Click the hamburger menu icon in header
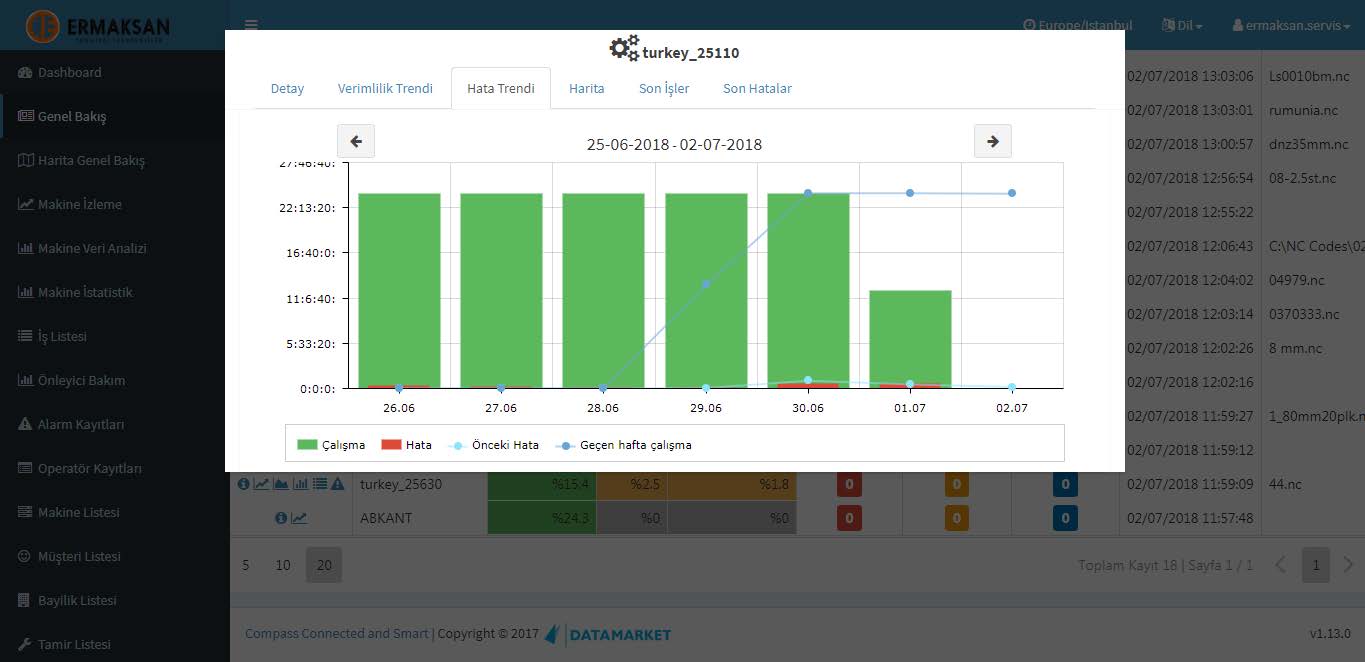 251,25
